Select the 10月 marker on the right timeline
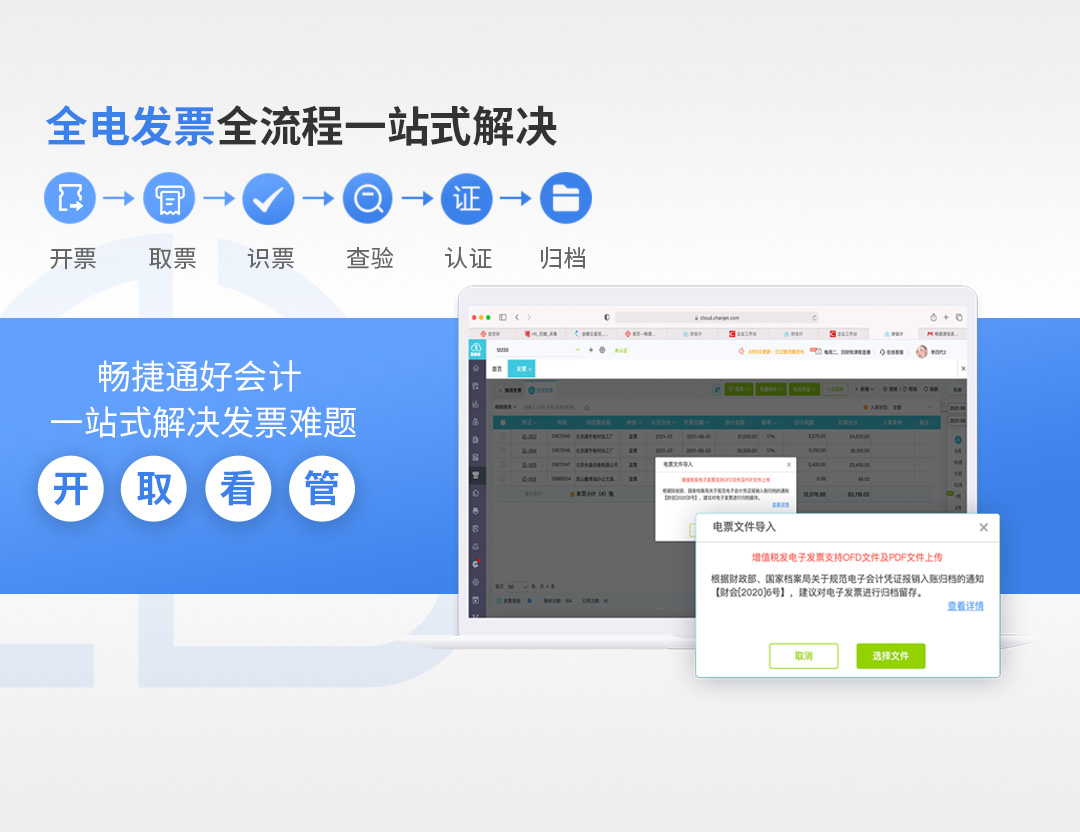Image resolution: width=1080 pixels, height=832 pixels. pos(958,462)
